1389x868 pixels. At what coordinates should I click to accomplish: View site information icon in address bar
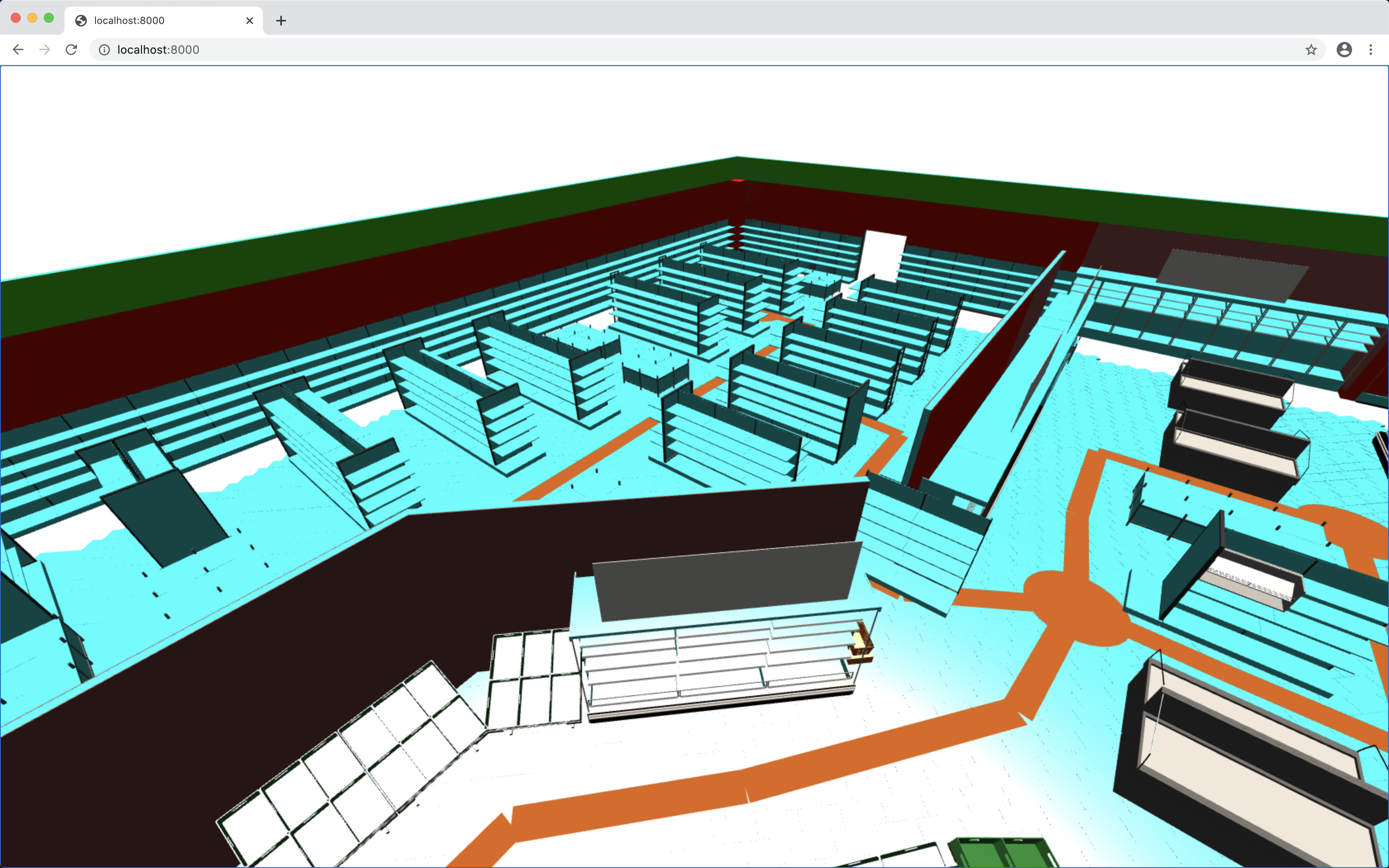105,50
